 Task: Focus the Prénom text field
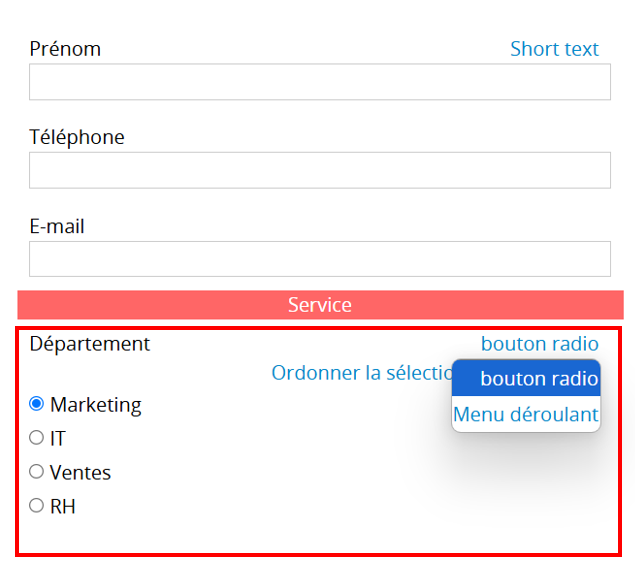point(320,82)
